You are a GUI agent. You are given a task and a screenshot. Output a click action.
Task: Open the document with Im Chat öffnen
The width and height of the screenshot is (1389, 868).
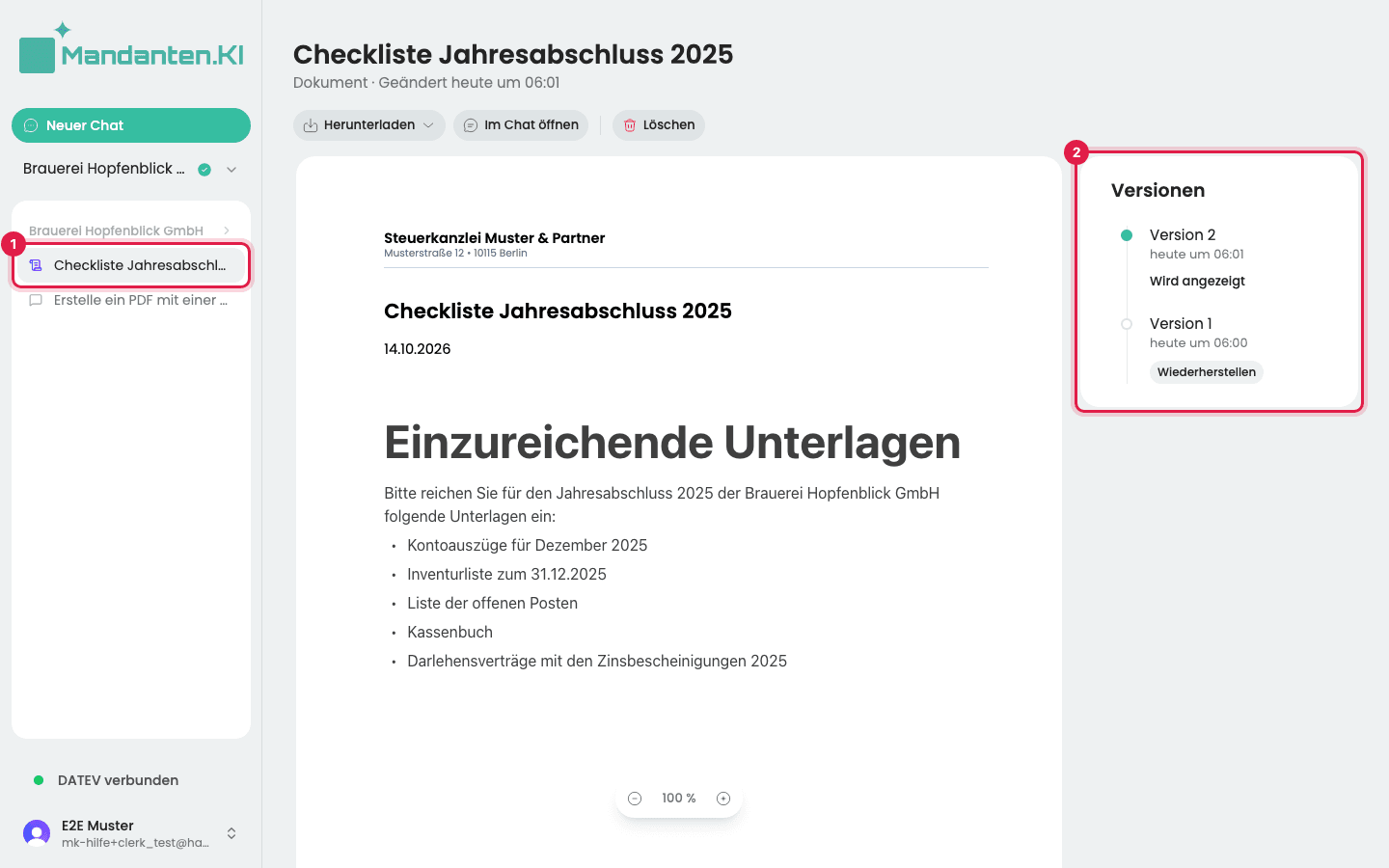point(521,125)
